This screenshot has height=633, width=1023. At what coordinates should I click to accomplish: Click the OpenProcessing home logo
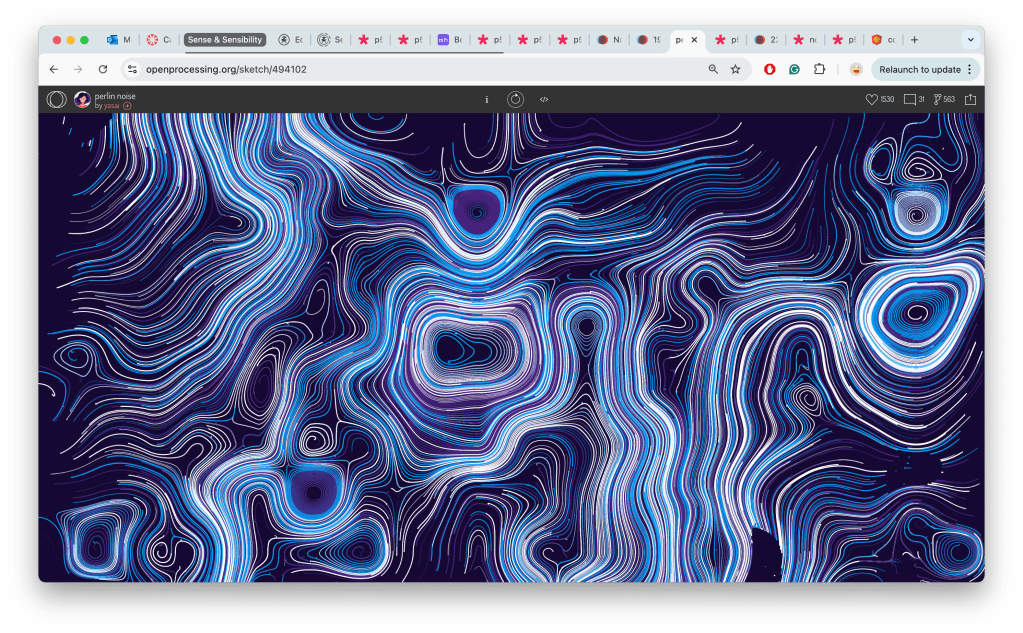click(57, 99)
